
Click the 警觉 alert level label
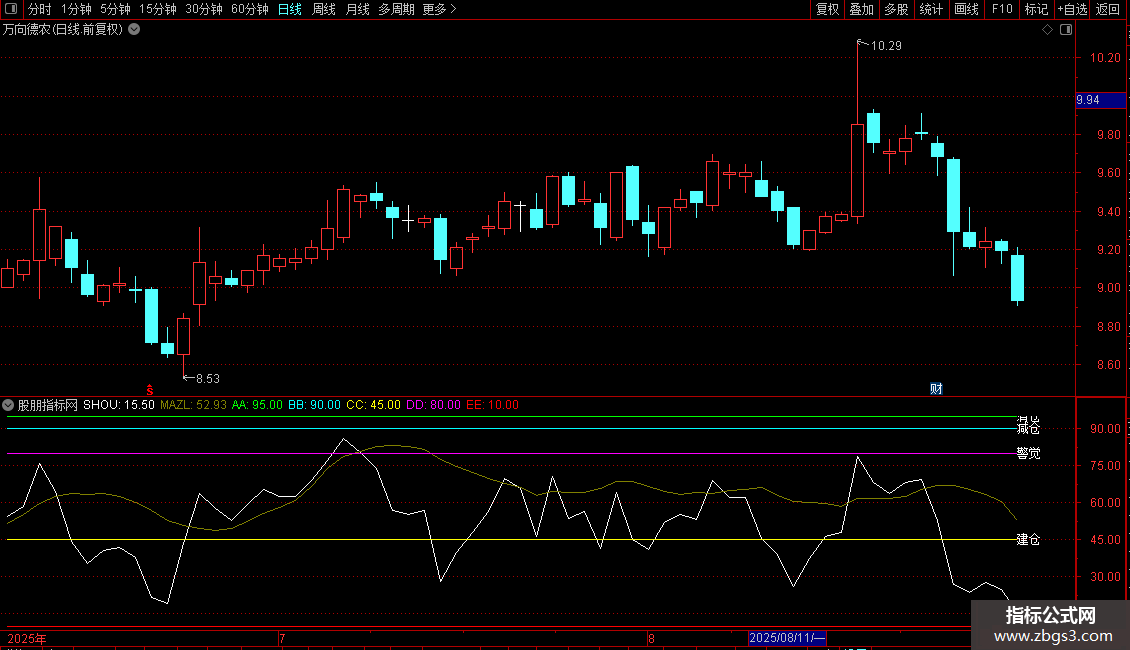pyautogui.click(x=1028, y=453)
